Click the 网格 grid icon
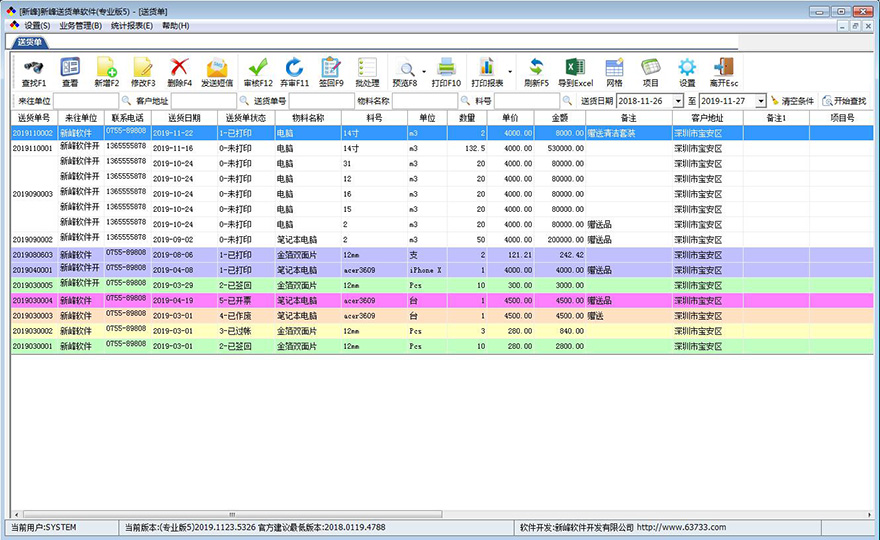The width and height of the screenshot is (880, 540). point(614,67)
